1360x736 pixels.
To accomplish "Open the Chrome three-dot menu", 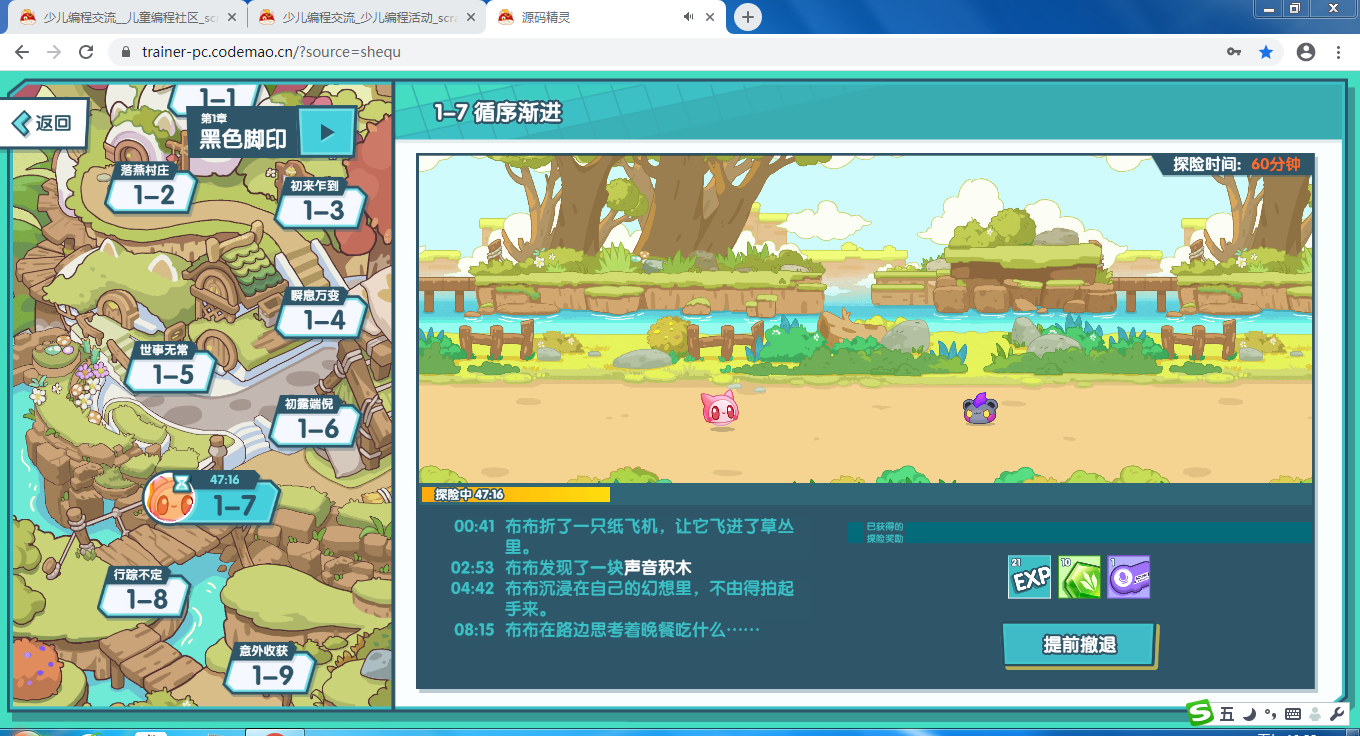I will (x=1338, y=52).
